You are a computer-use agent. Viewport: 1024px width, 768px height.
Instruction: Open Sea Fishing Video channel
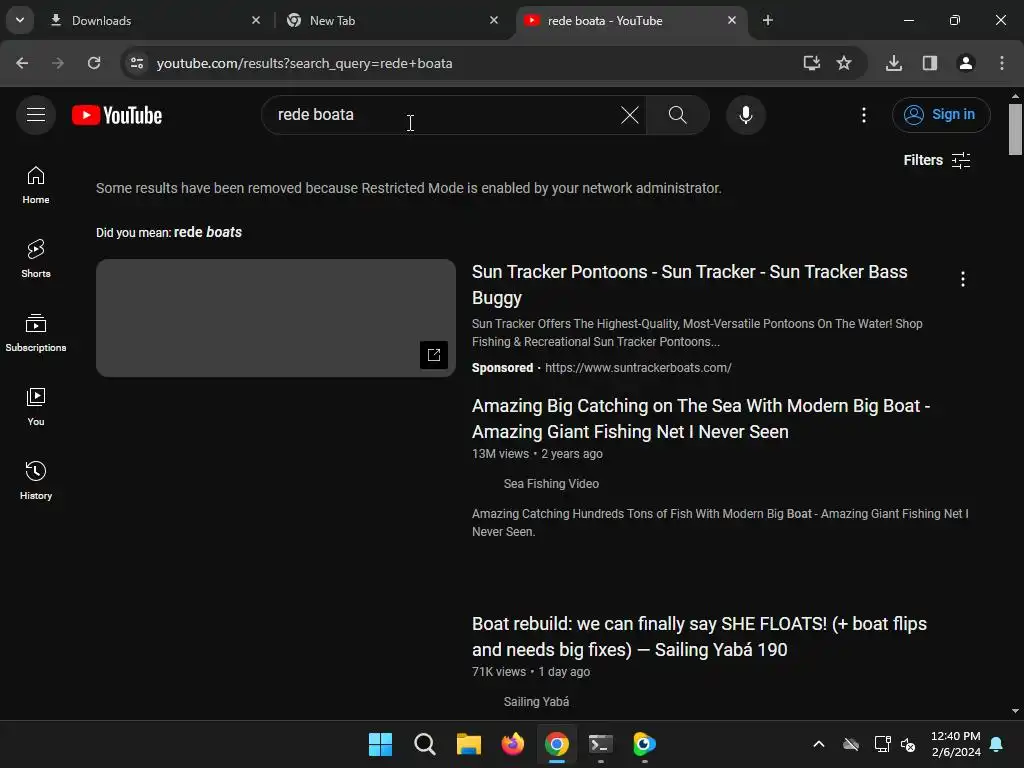point(551,483)
